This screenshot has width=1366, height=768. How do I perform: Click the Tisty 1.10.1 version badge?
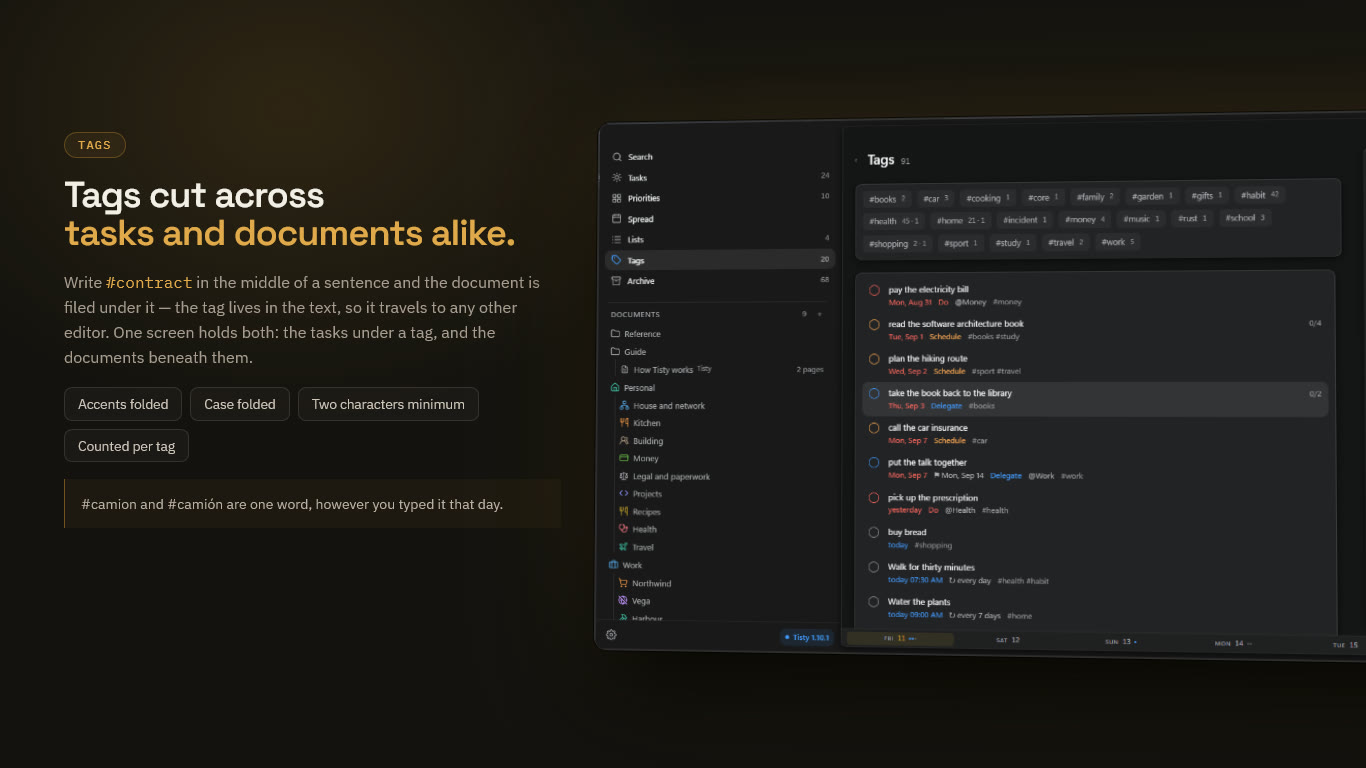pyautogui.click(x=807, y=637)
